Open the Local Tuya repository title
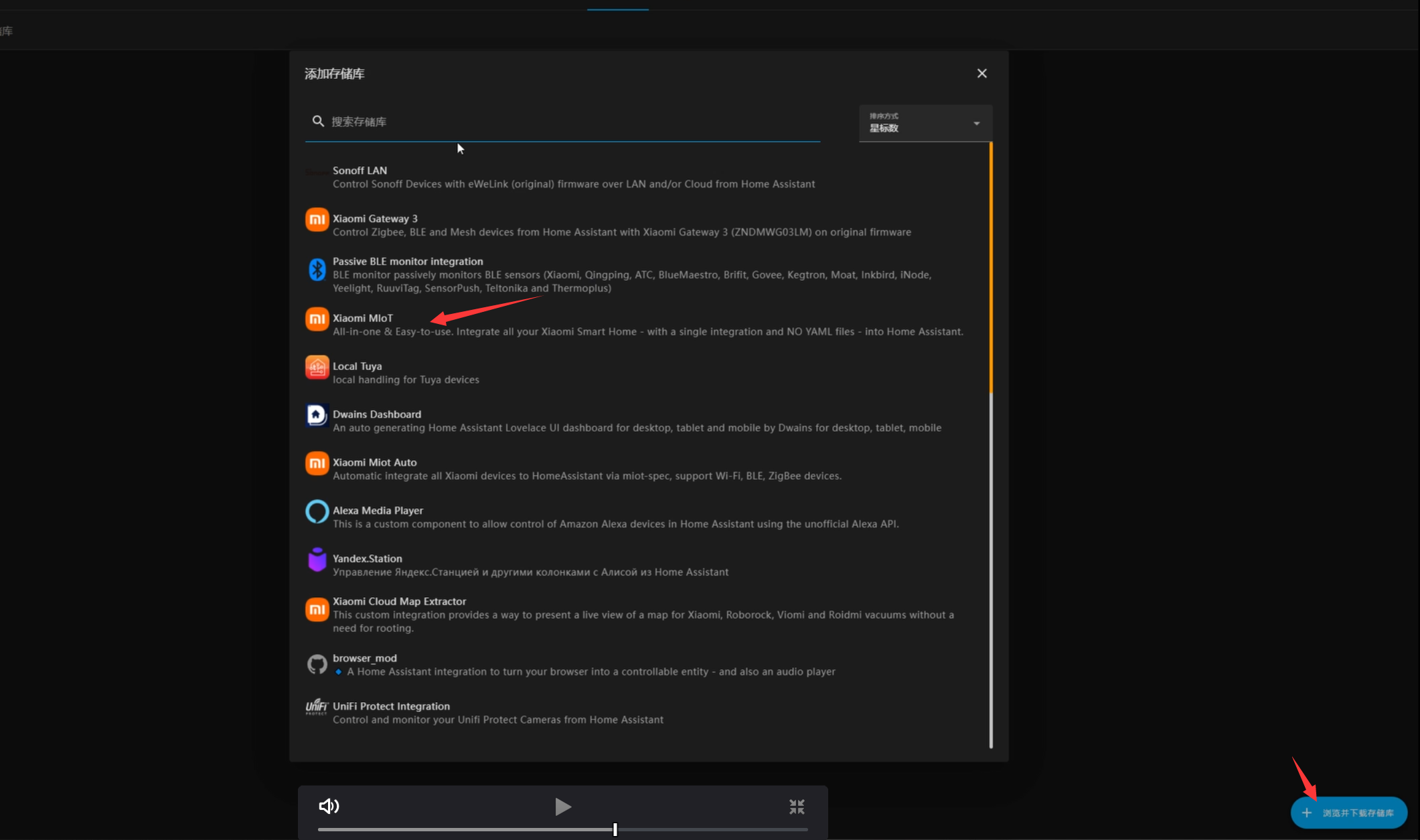The height and width of the screenshot is (840, 1420). (357, 366)
